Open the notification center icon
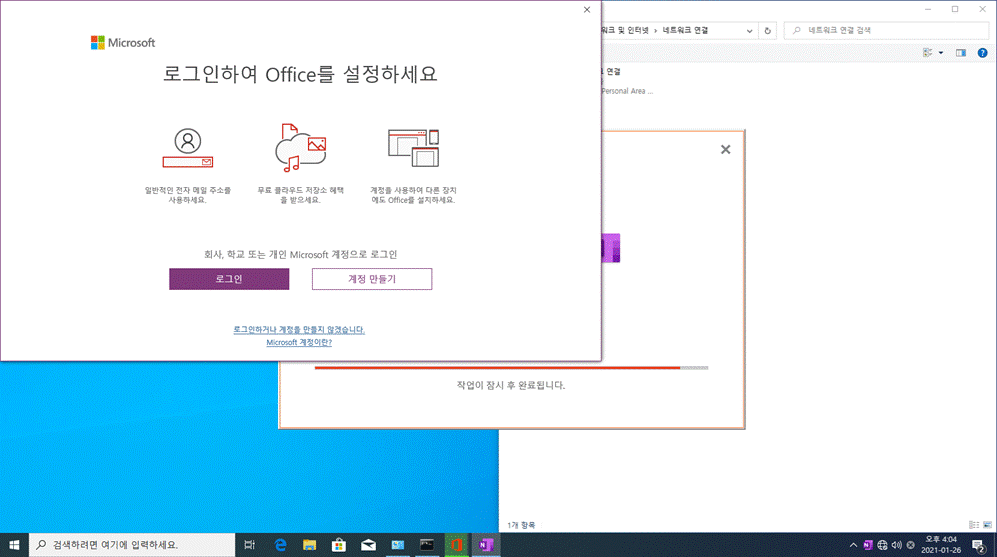Screen dimensions: 997x557 pyautogui.click(x=979, y=545)
